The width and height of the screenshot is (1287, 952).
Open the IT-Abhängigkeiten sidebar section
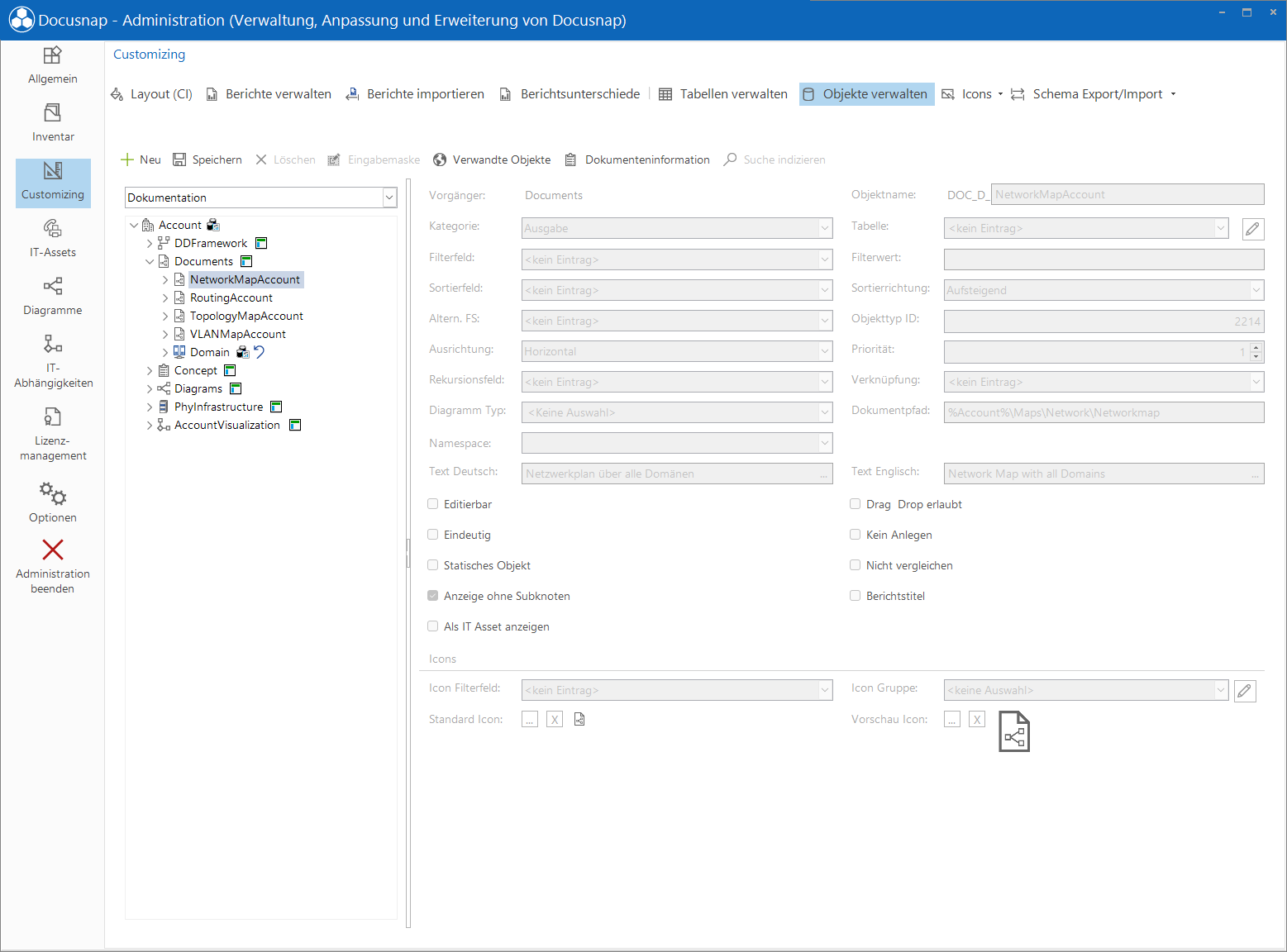coord(53,361)
